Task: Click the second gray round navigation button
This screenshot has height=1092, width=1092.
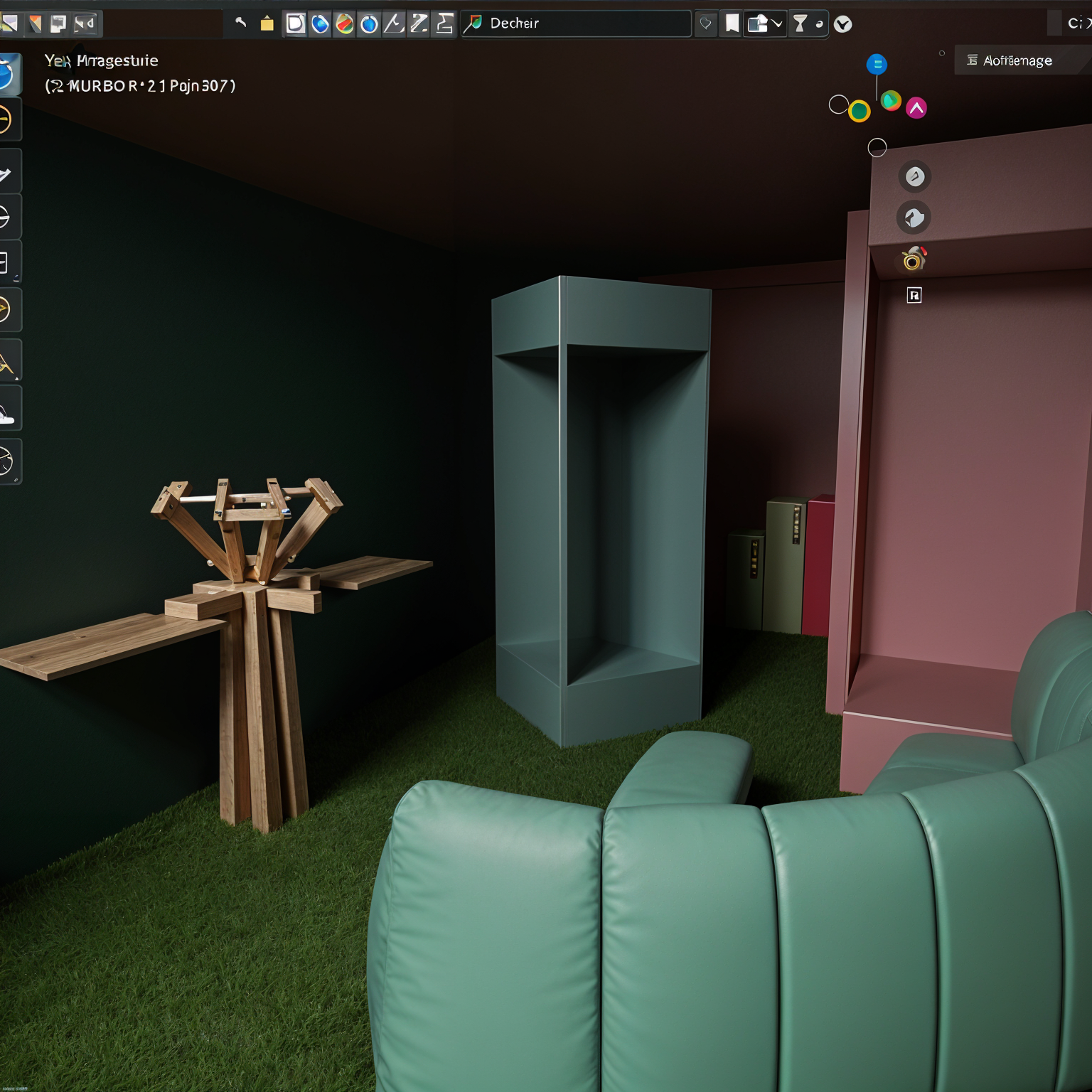Action: pyautogui.click(x=914, y=218)
